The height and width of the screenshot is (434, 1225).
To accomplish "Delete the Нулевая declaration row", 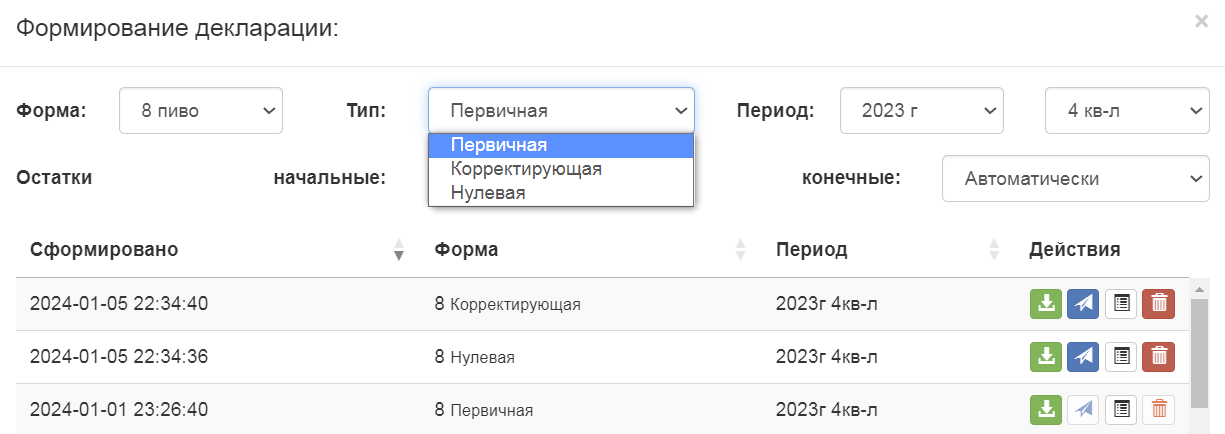I will (1158, 356).
